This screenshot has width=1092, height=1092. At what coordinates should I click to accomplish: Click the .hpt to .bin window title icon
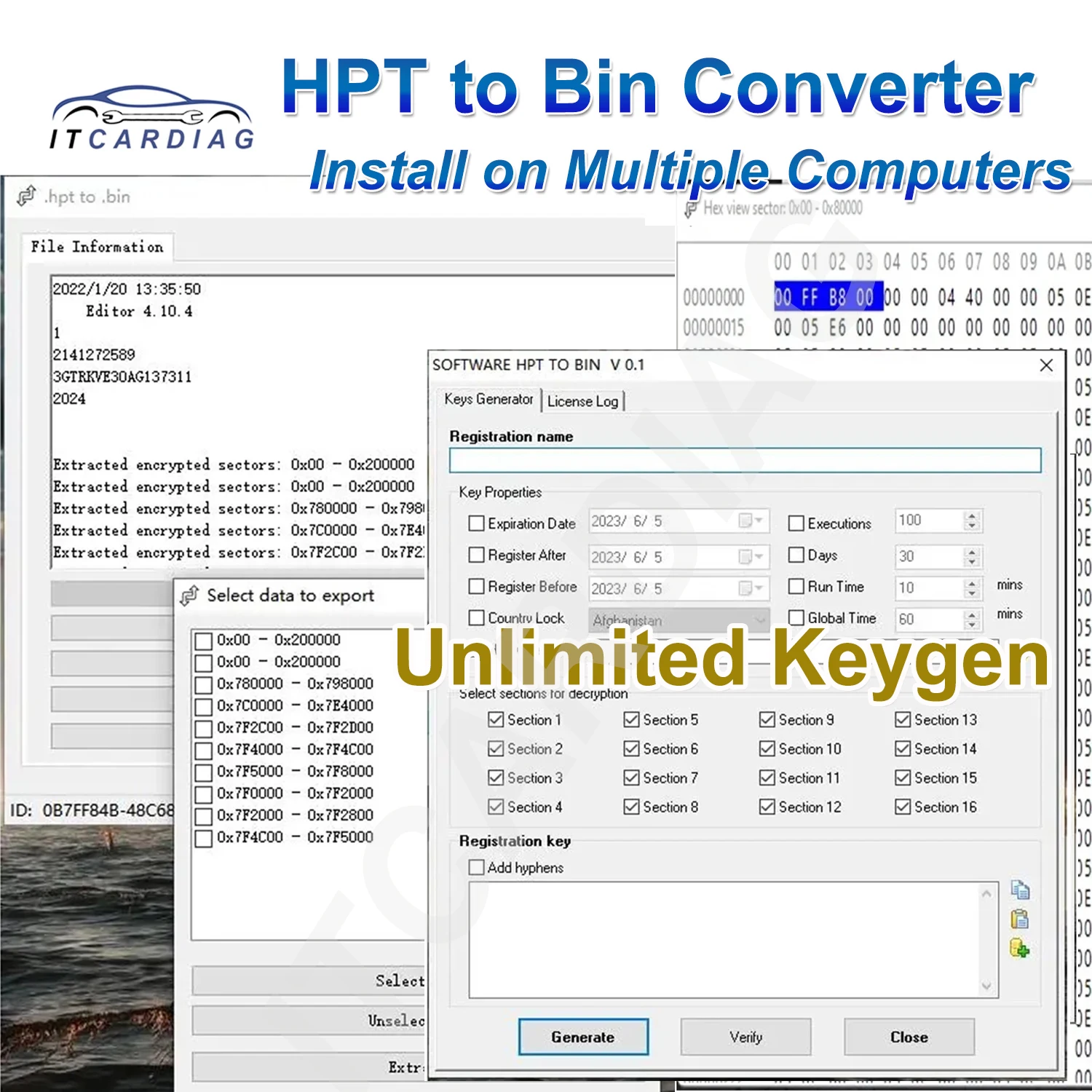click(27, 196)
